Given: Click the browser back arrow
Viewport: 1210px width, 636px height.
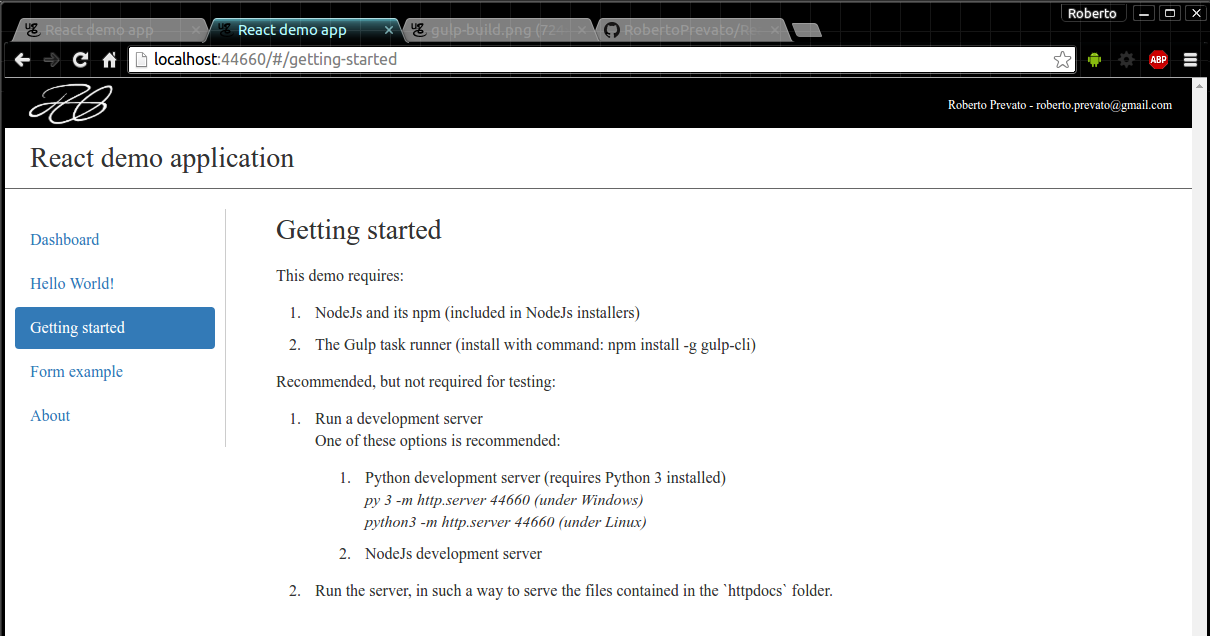Looking at the screenshot, I should click(x=22, y=60).
